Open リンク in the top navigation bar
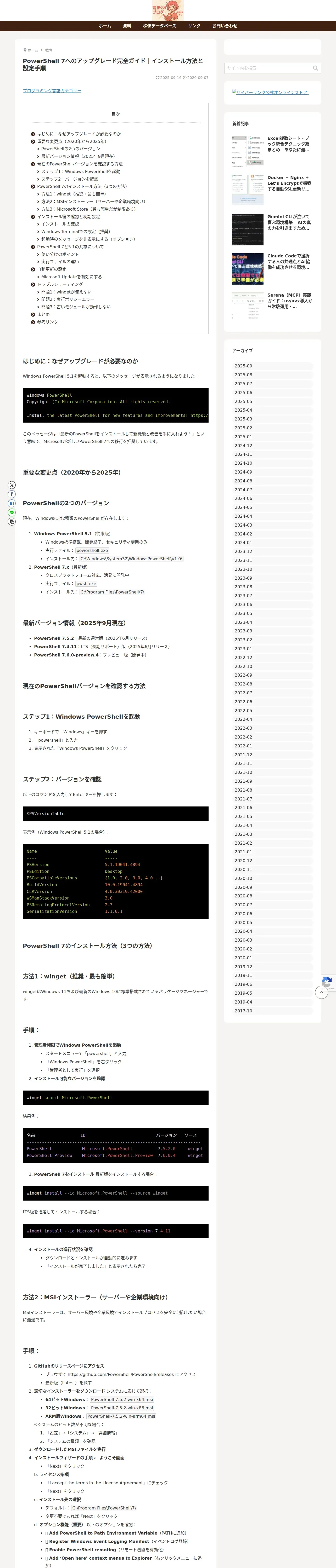The height and width of the screenshot is (1568, 336). tap(194, 26)
